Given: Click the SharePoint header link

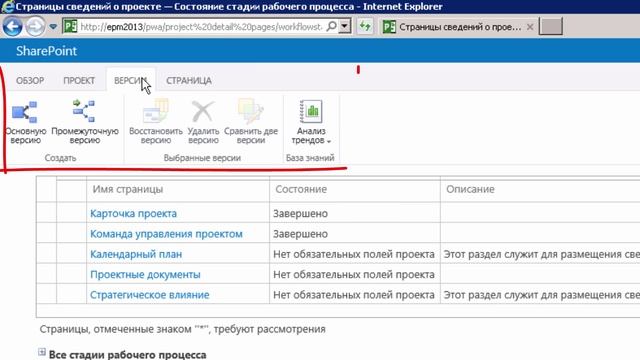Looking at the screenshot, I should 46,51.
